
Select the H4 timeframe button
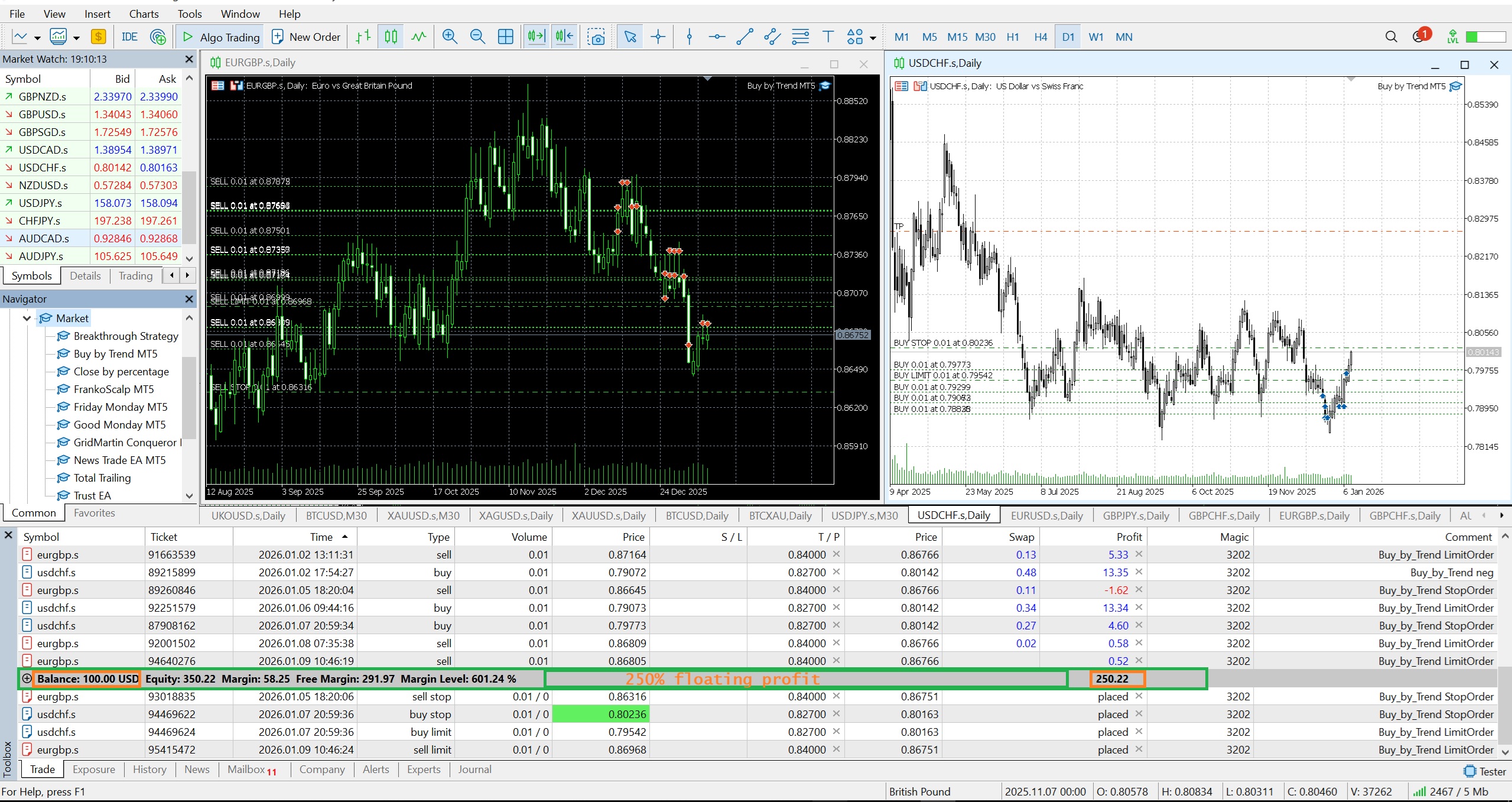tap(1040, 37)
